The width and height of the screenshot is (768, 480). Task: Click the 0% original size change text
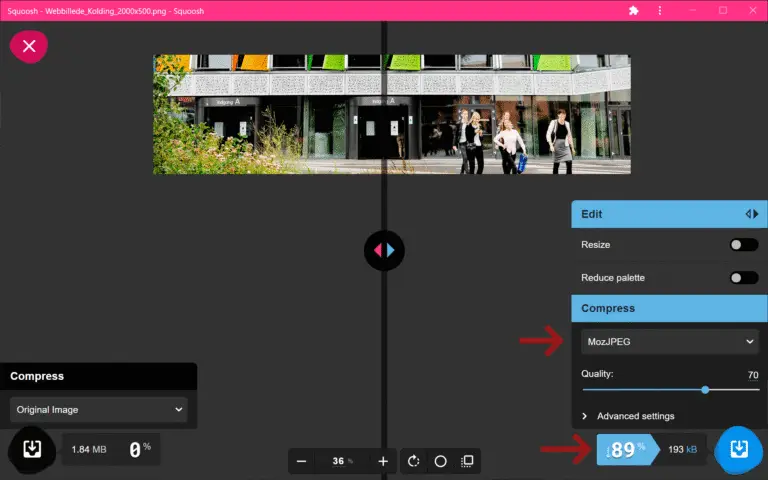(x=140, y=449)
